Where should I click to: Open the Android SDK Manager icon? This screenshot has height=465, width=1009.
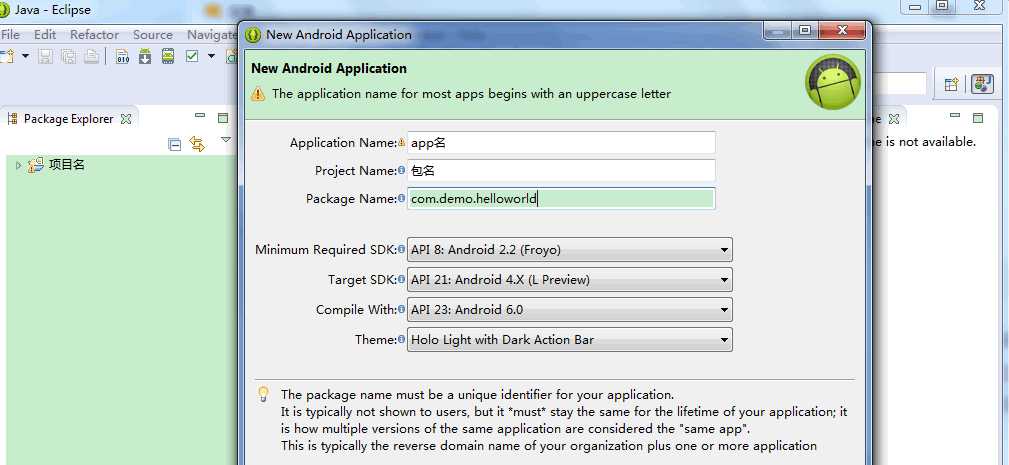(x=145, y=56)
